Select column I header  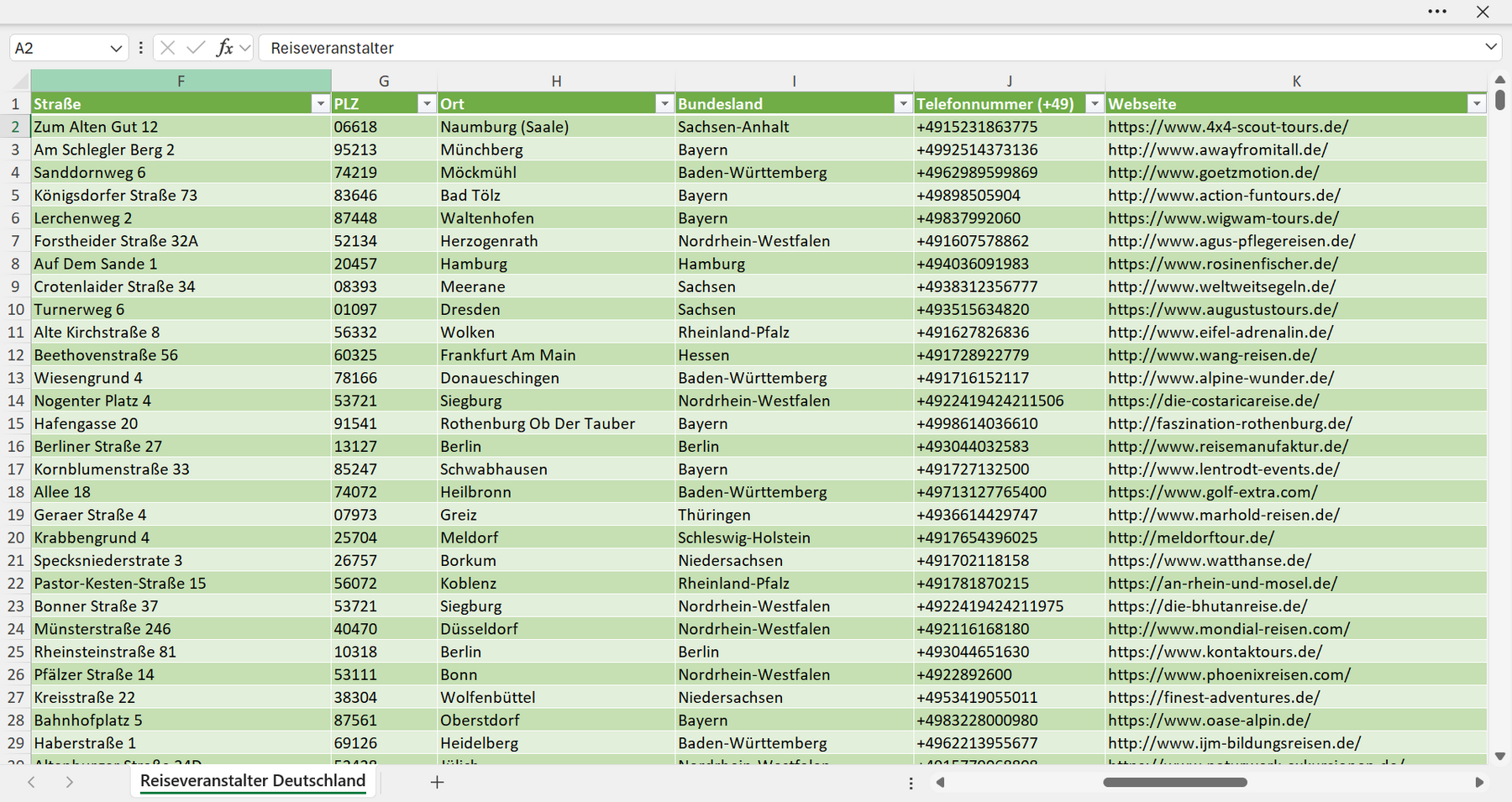pos(794,81)
